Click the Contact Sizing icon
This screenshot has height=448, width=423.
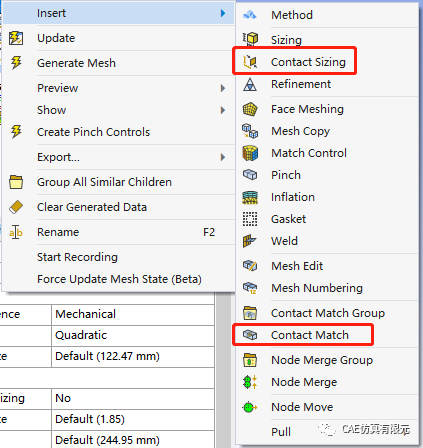(250, 62)
